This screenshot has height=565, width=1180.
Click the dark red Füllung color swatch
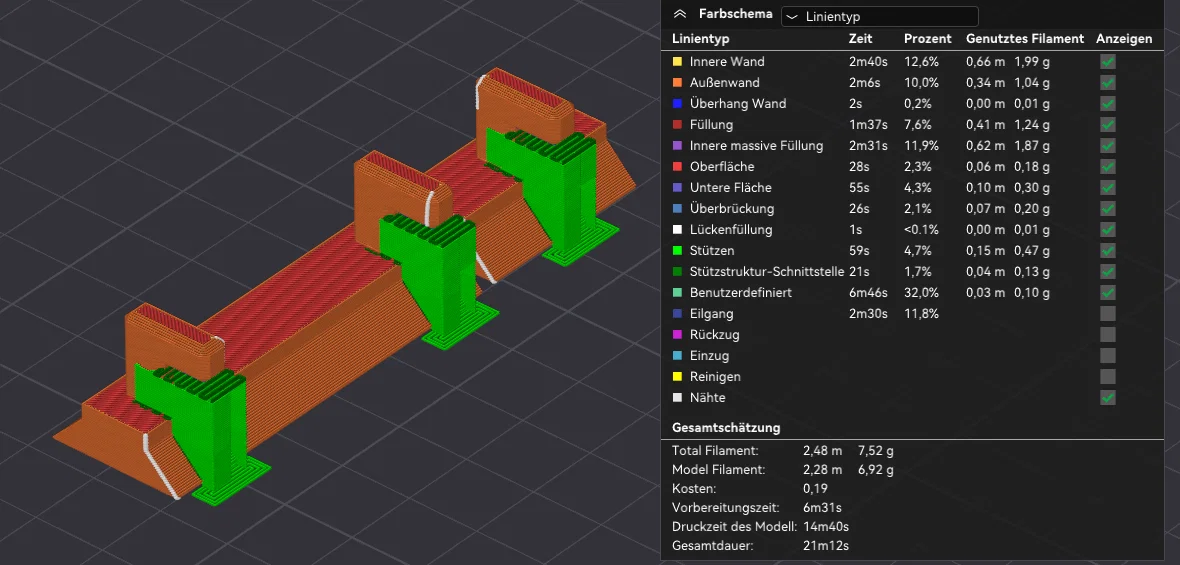click(677, 125)
